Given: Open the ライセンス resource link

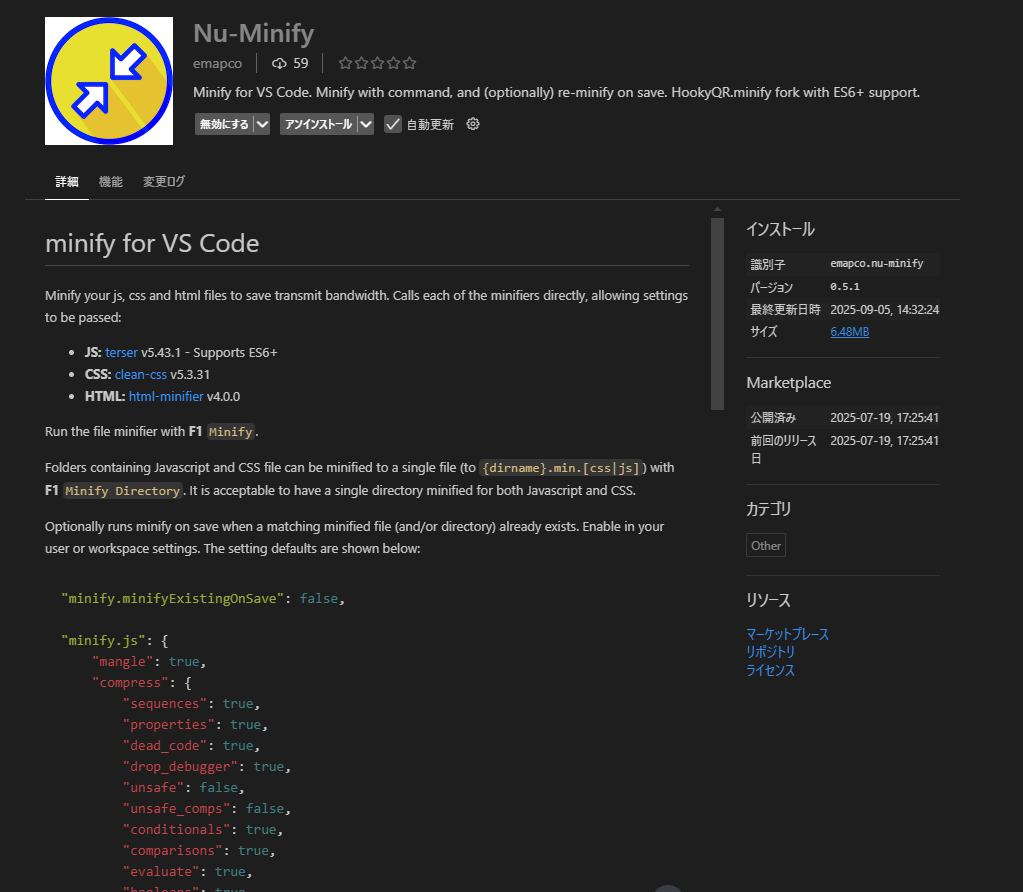Looking at the screenshot, I should [x=771, y=670].
